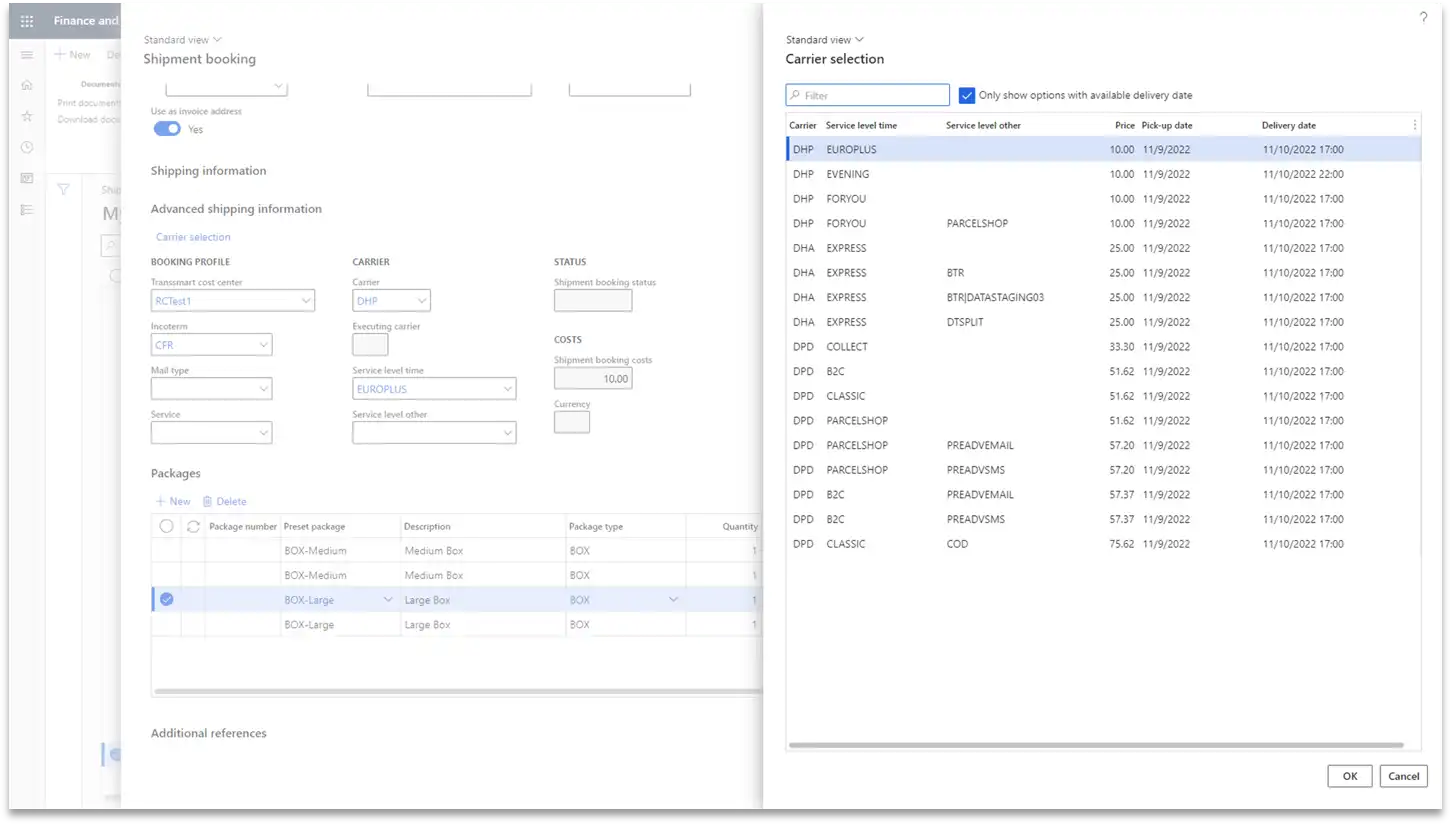The width and height of the screenshot is (1451, 824).
Task: Select DHA EXPRESS BTR|DATASTAGING03 row
Action: coord(1103,297)
